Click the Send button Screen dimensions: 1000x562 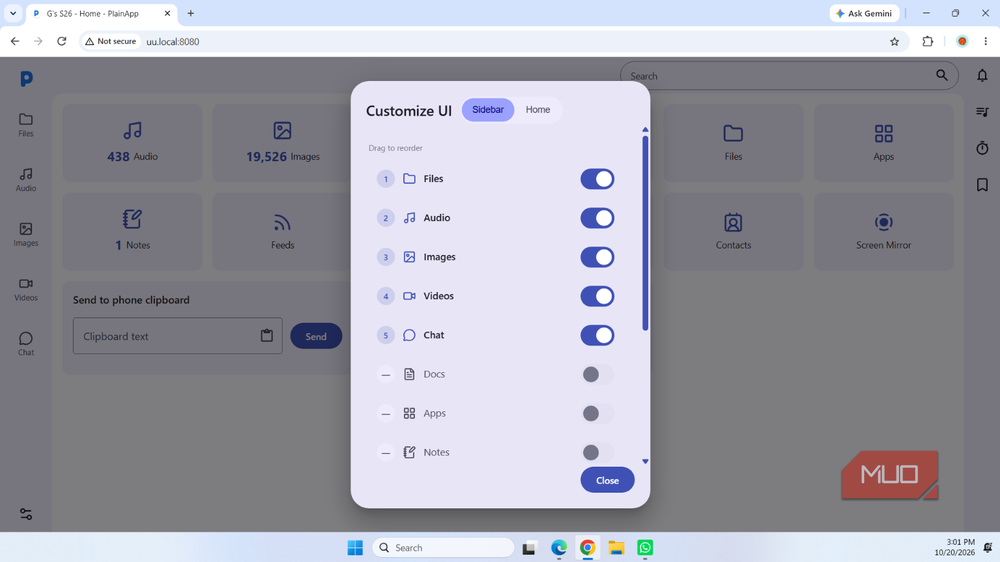(x=316, y=336)
